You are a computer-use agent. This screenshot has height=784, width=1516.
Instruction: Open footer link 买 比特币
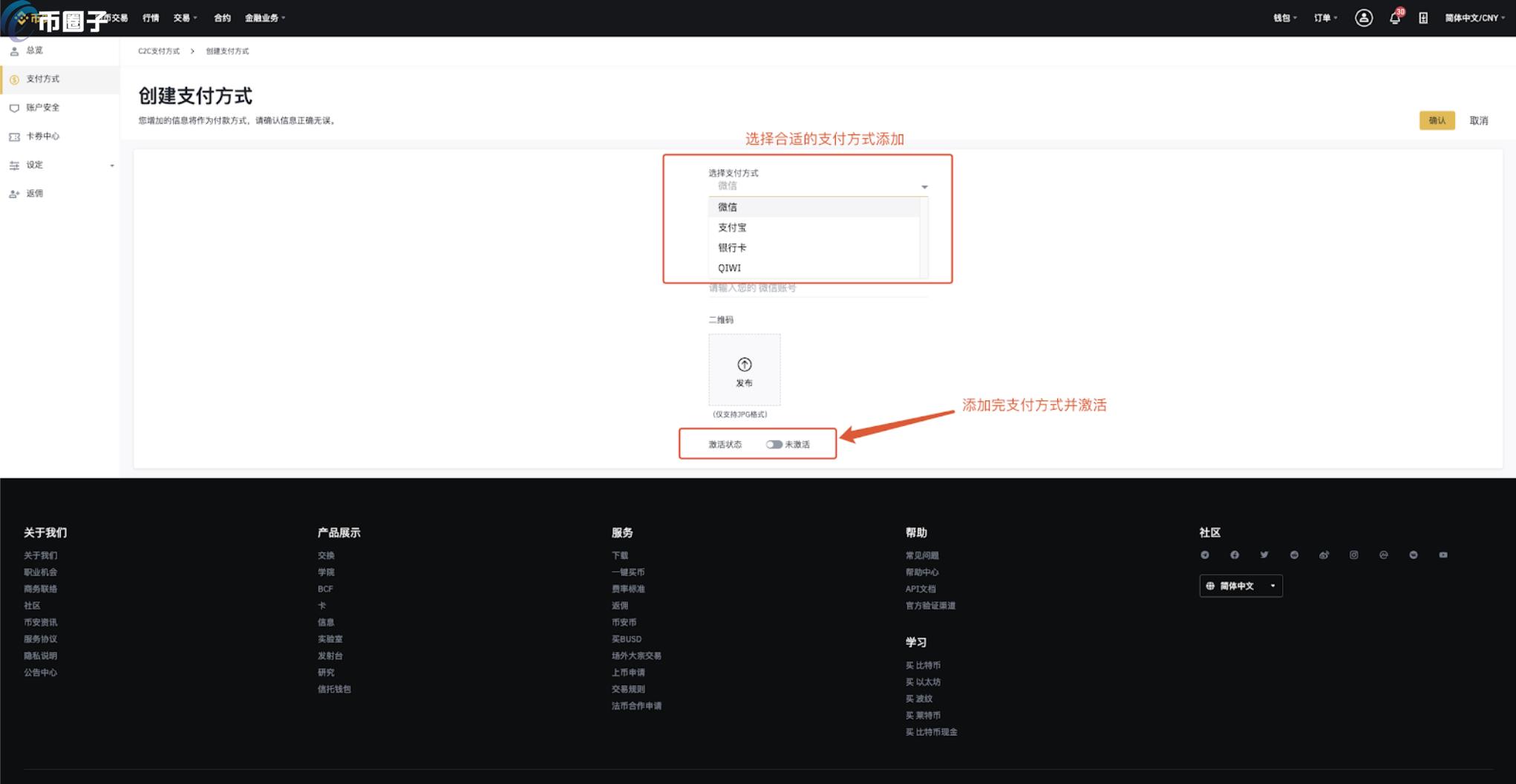pos(923,665)
